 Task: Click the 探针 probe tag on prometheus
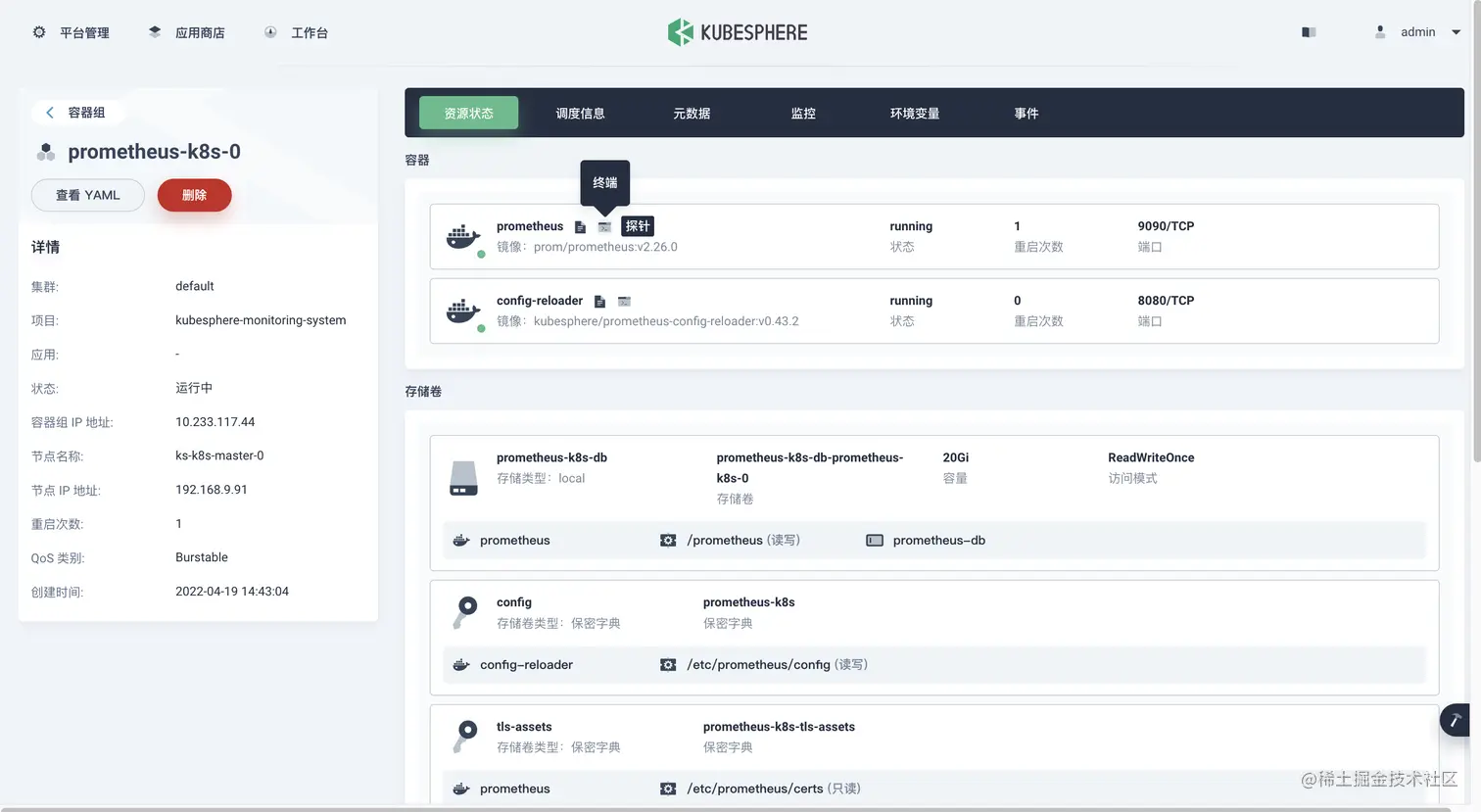638,226
